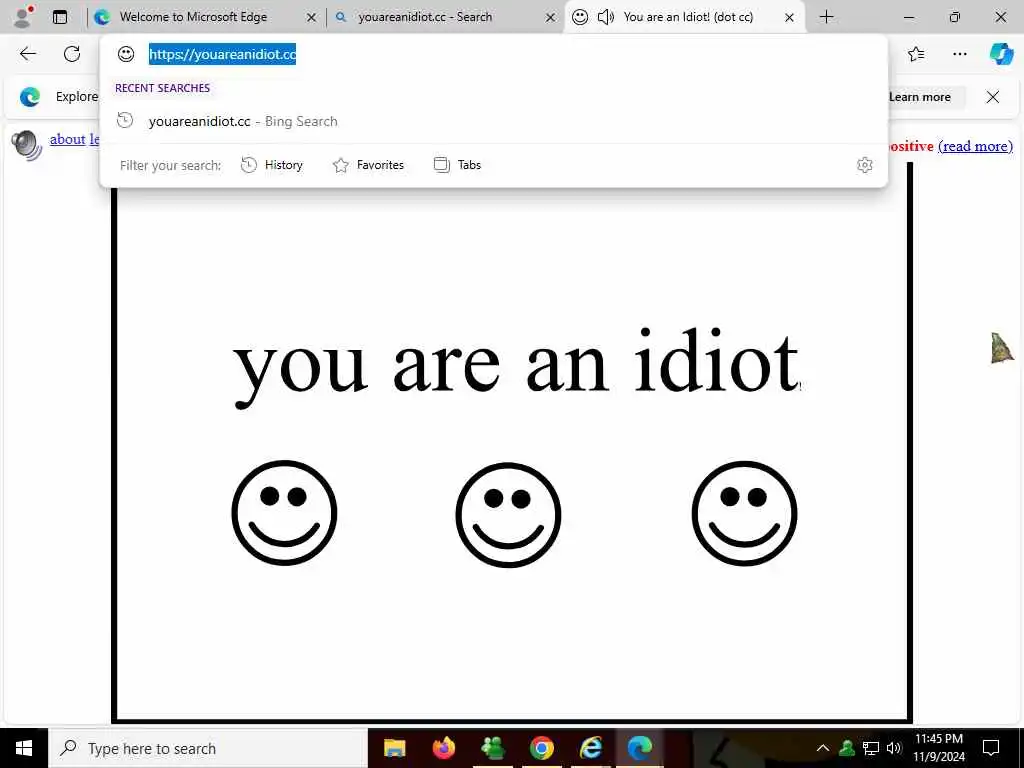The image size is (1024, 768).
Task: Open the tab actions menu icon
Action: tap(59, 17)
